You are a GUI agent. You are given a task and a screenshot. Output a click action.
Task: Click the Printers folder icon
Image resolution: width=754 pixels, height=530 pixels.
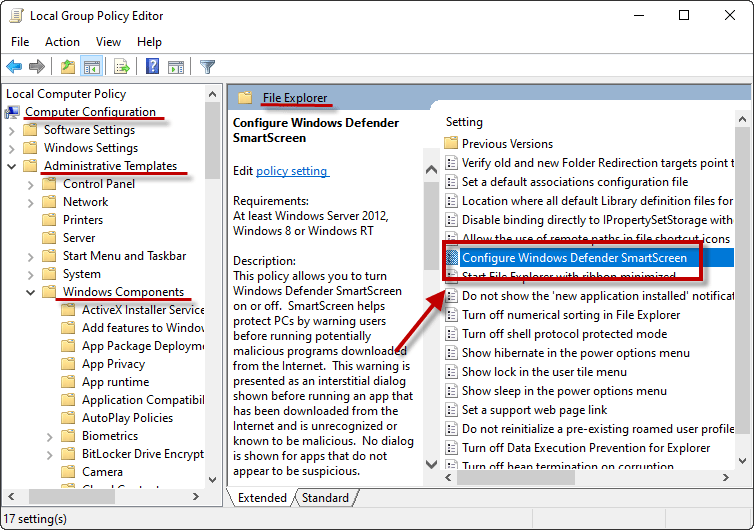(49, 220)
